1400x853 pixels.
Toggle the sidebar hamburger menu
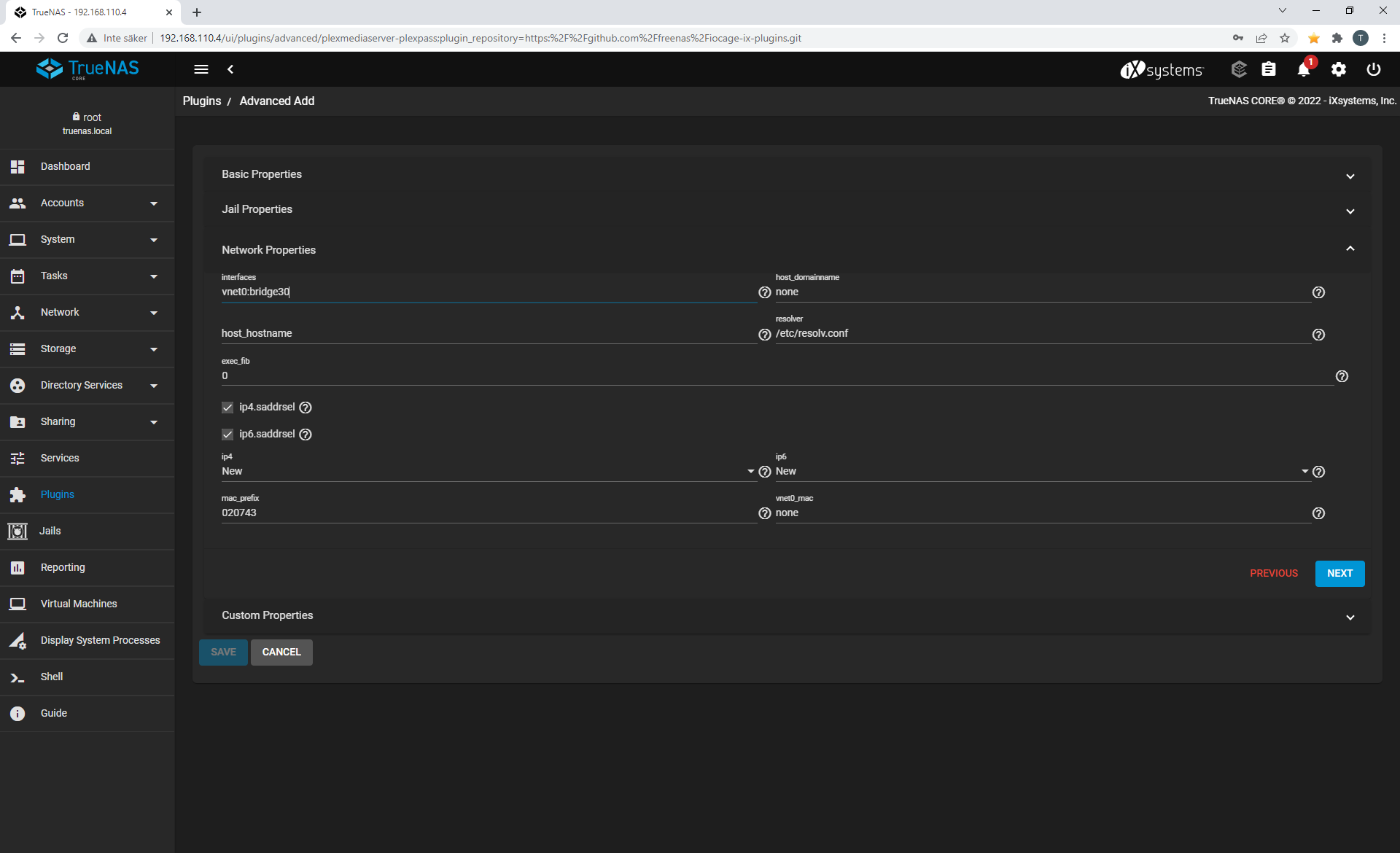click(201, 69)
